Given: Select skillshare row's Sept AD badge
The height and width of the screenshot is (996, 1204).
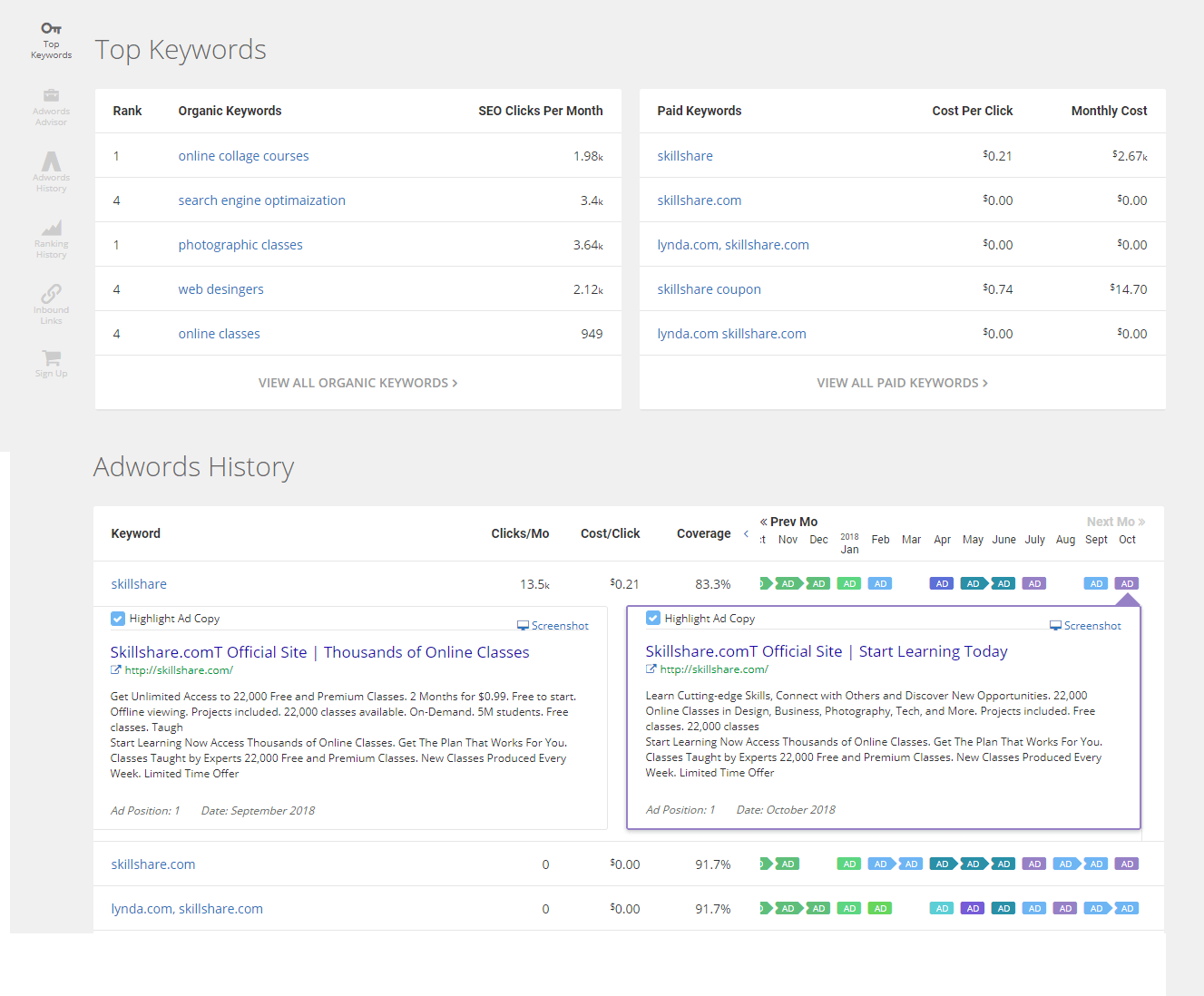Looking at the screenshot, I should click(x=1096, y=583).
